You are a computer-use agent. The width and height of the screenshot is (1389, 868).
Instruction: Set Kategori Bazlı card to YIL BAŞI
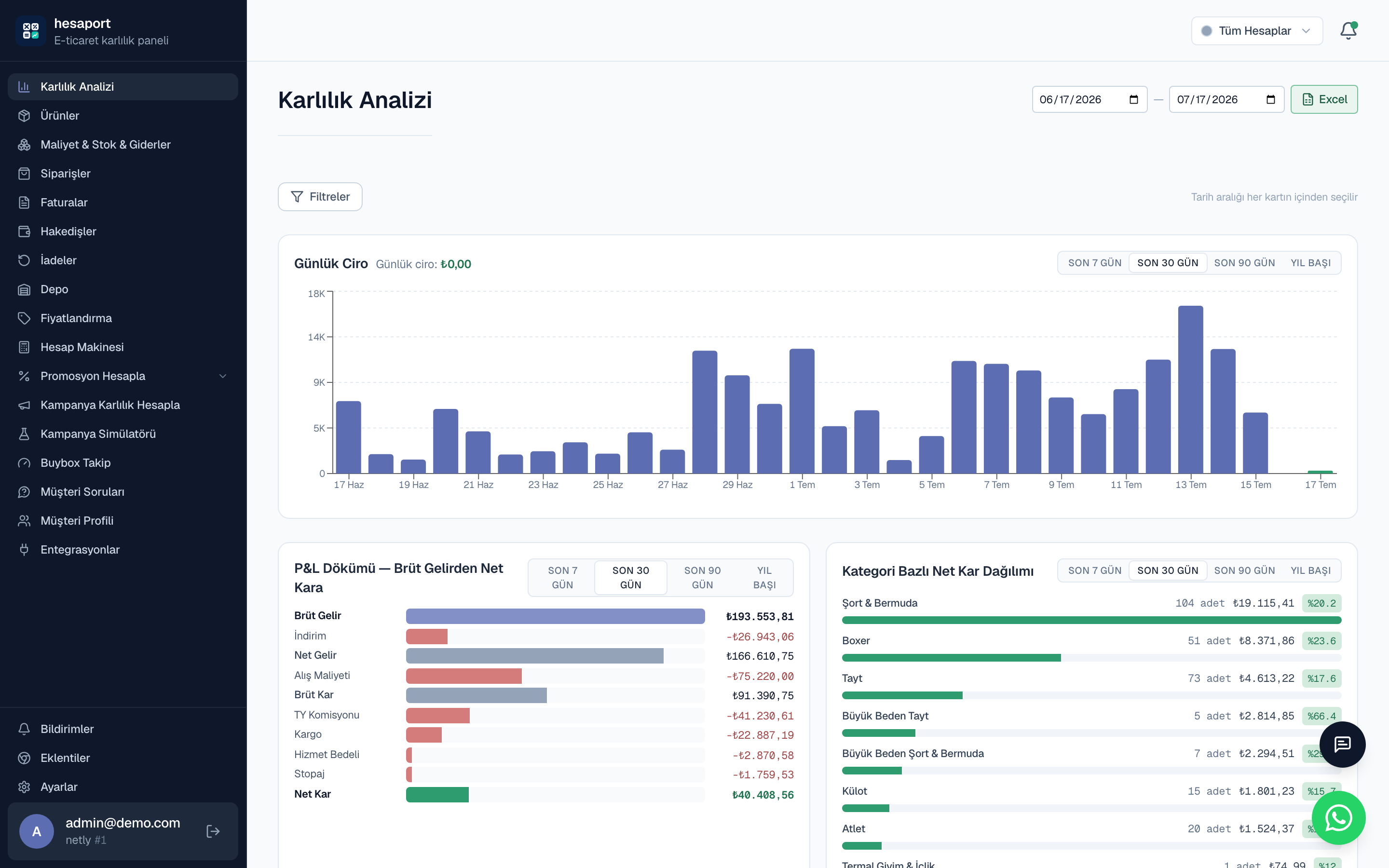point(1310,570)
